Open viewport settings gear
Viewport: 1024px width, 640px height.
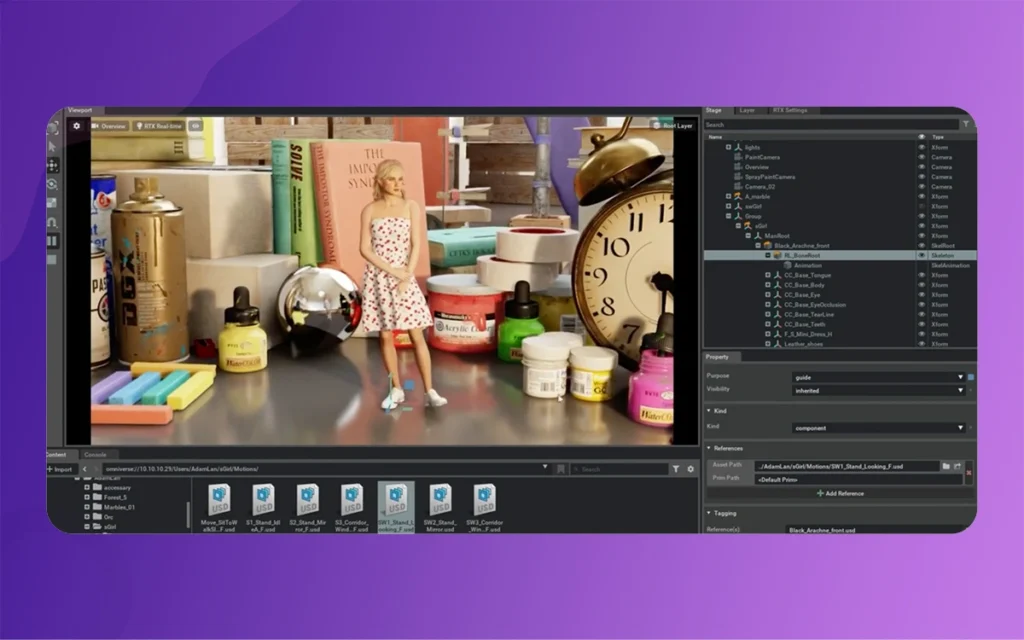coord(76,126)
